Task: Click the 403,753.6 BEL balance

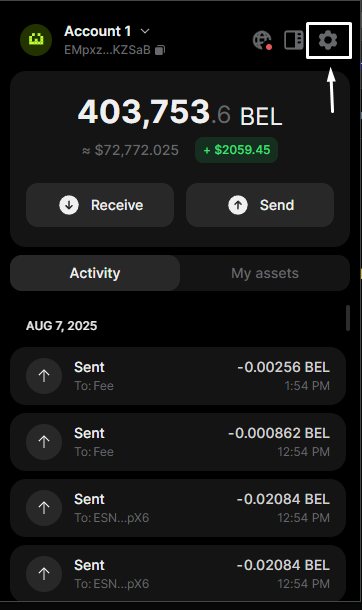Action: tap(180, 113)
